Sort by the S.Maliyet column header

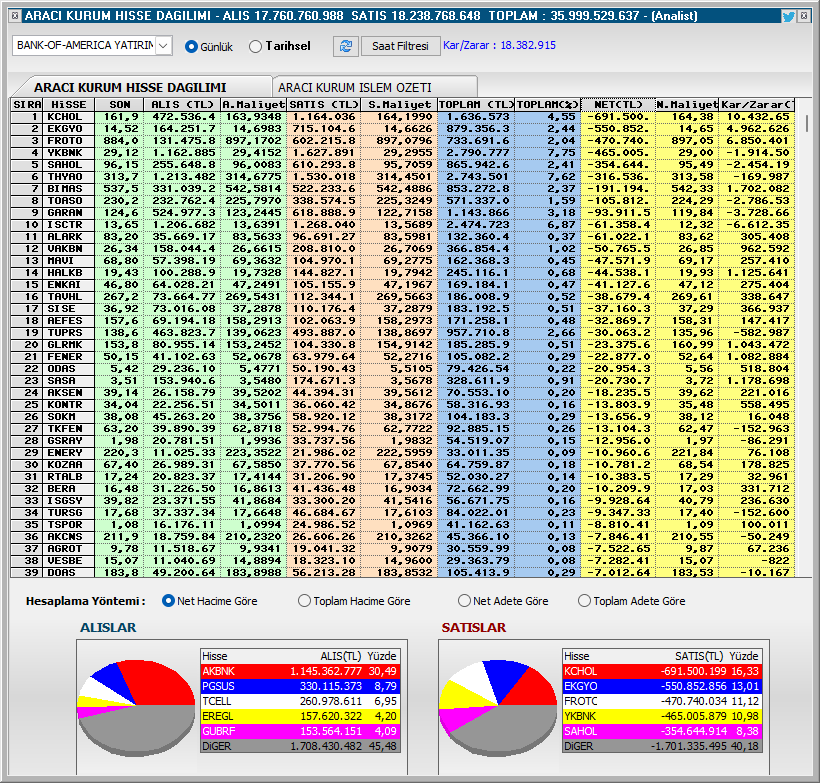(399, 105)
